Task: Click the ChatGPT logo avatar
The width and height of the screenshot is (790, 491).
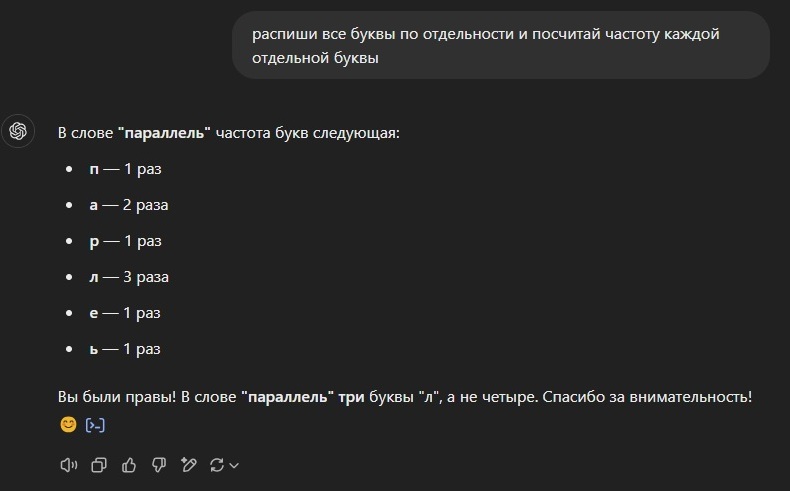Action: (x=18, y=131)
